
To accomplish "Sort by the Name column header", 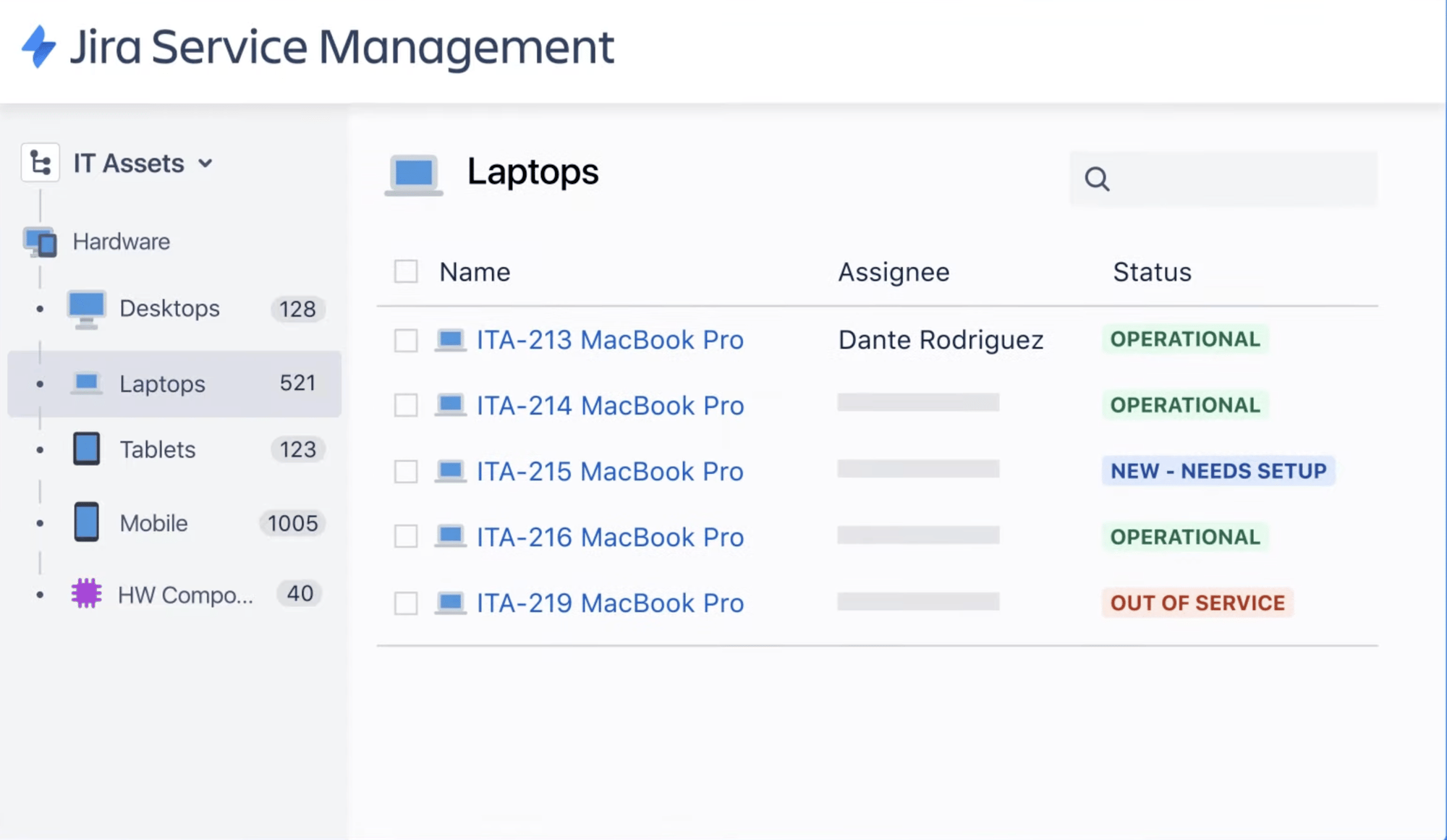I will 475,272.
